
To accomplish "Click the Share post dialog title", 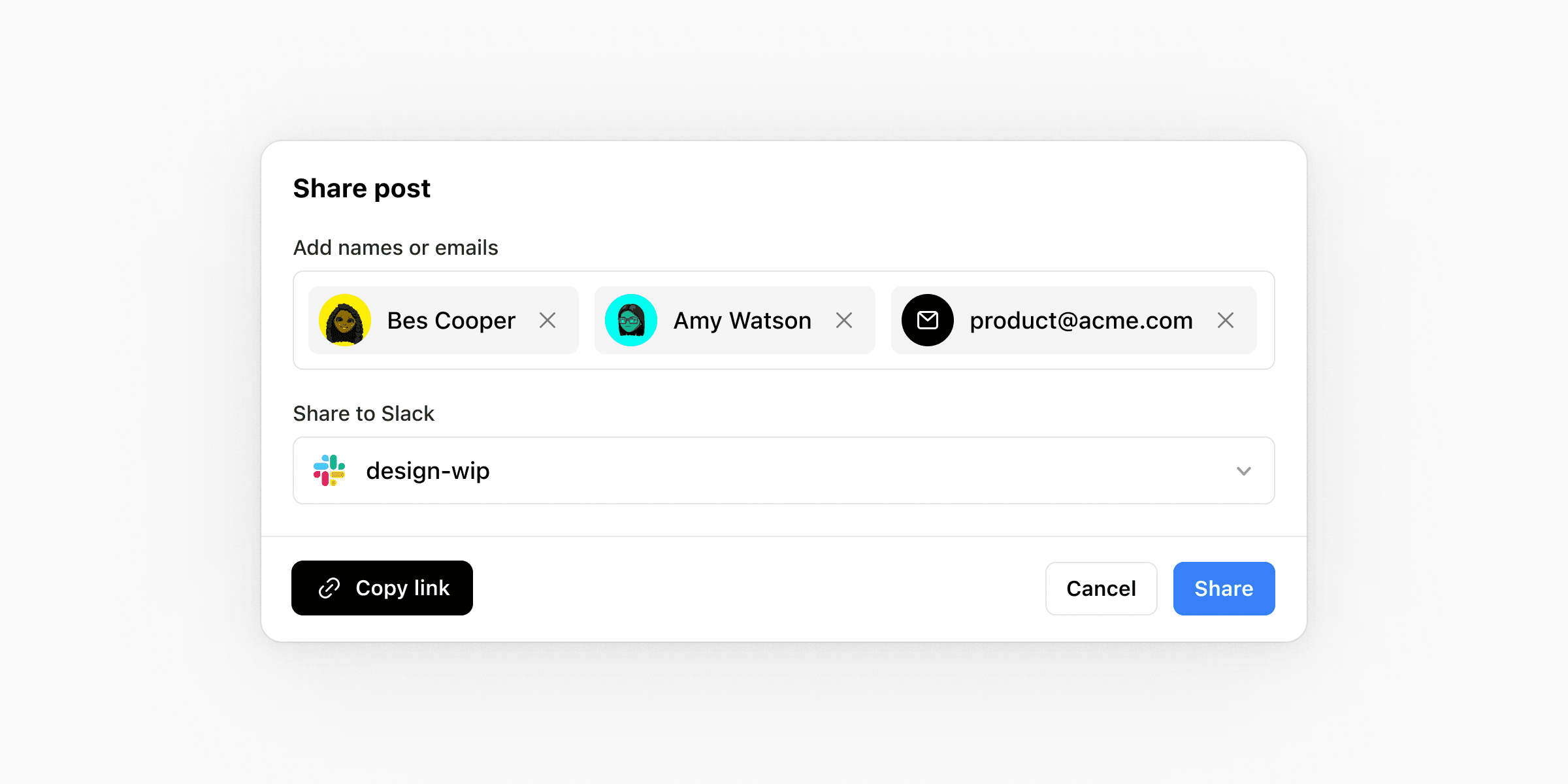I will pos(363,187).
